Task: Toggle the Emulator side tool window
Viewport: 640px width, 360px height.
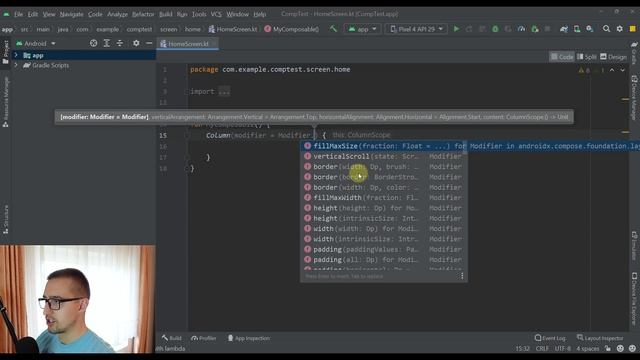Action: coord(634,246)
